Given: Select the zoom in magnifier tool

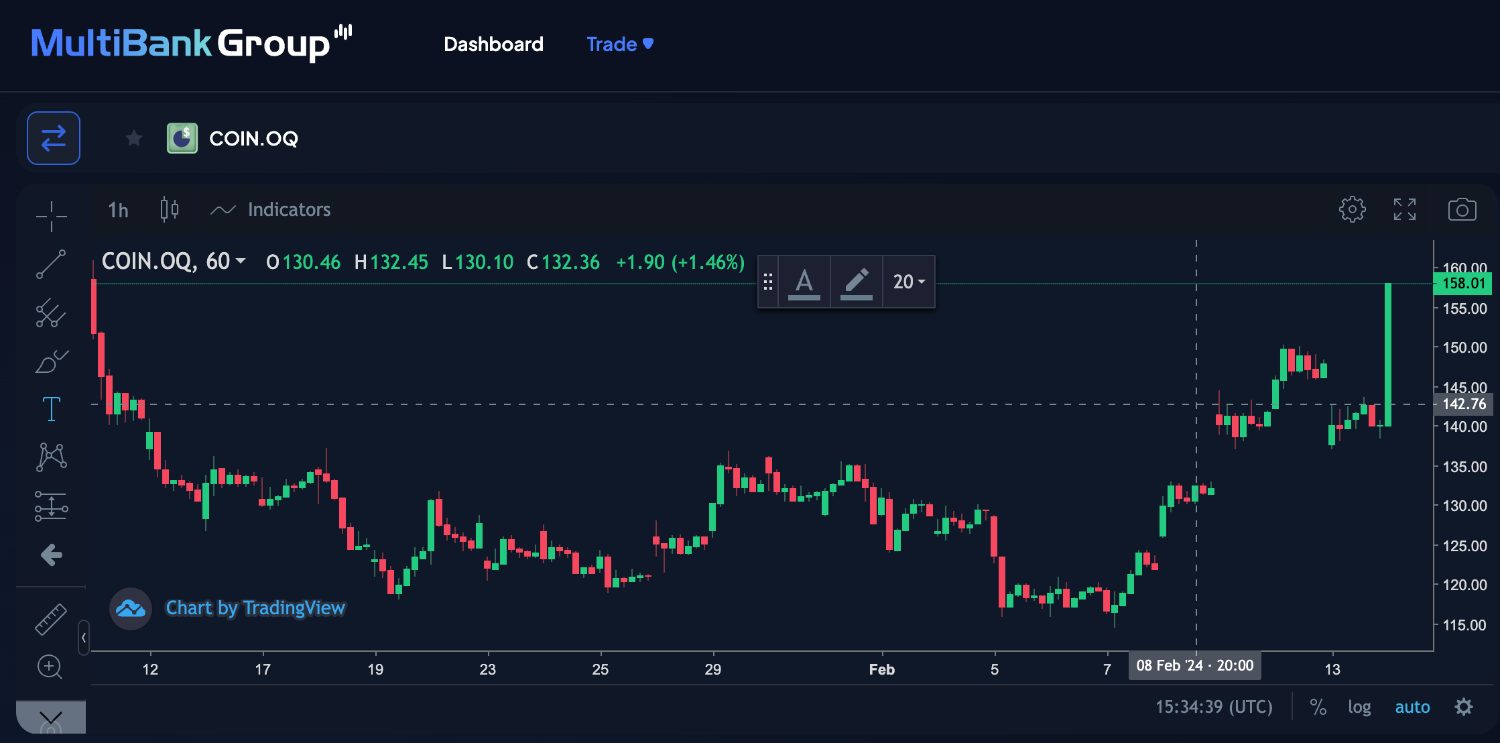Looking at the screenshot, I should click(x=49, y=666).
